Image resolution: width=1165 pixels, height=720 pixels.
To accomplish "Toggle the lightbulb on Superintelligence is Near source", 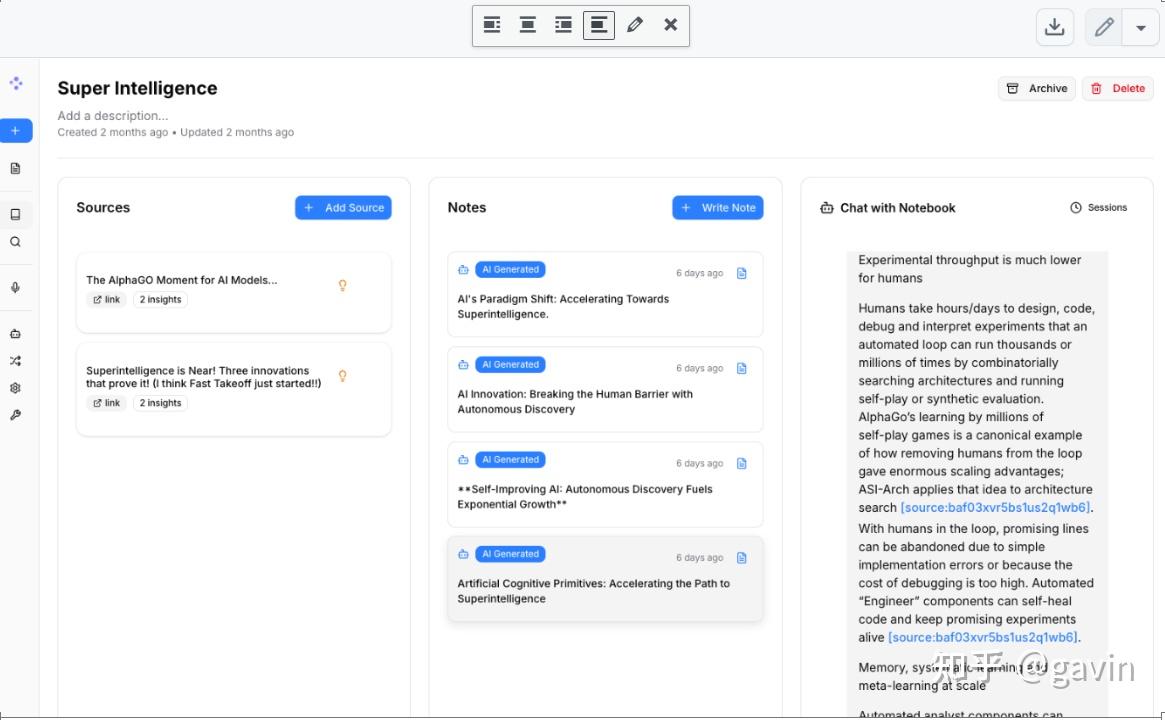I will [x=343, y=376].
